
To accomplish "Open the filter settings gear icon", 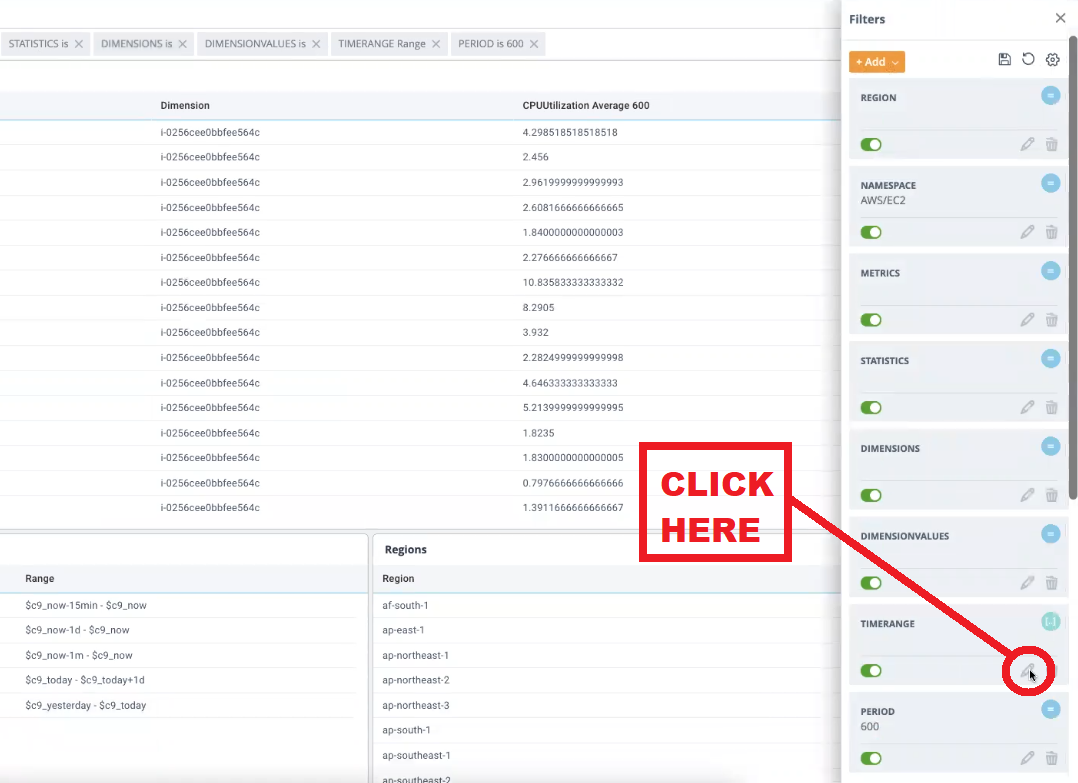I will pyautogui.click(x=1052, y=59).
